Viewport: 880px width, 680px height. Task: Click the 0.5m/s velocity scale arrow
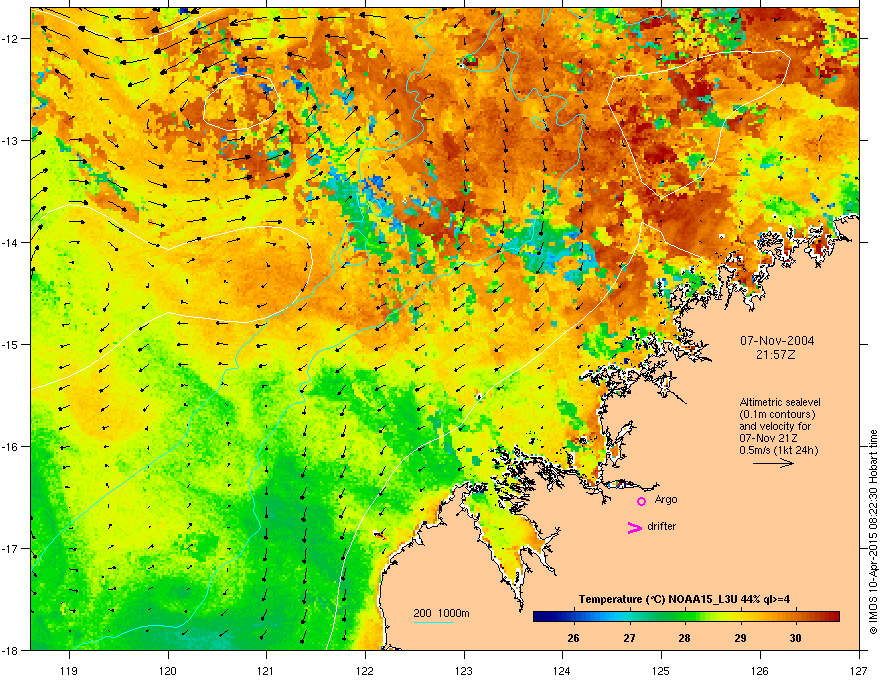click(x=773, y=463)
